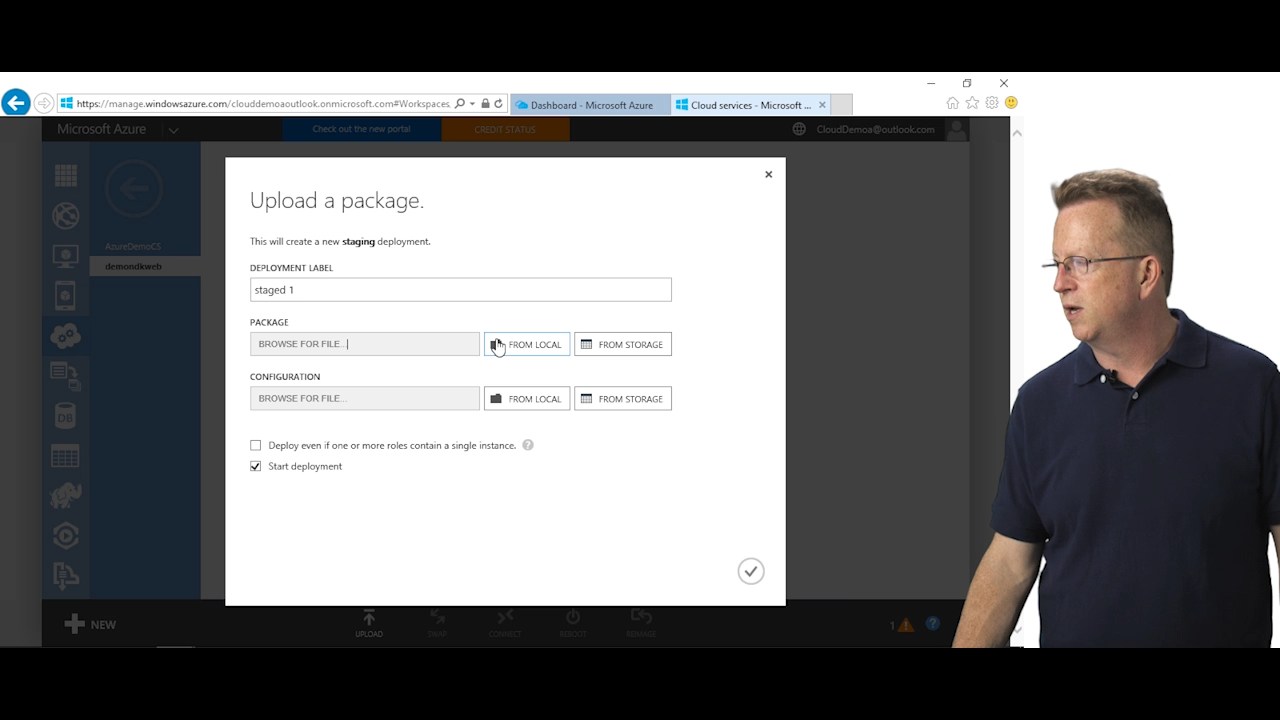Close the Cloud services browser tab

point(822,105)
